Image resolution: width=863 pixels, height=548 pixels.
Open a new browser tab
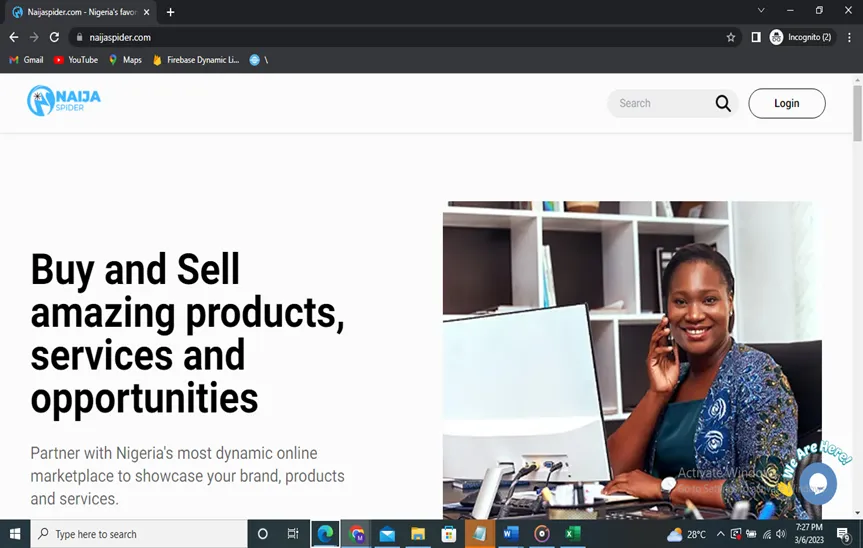point(170,12)
